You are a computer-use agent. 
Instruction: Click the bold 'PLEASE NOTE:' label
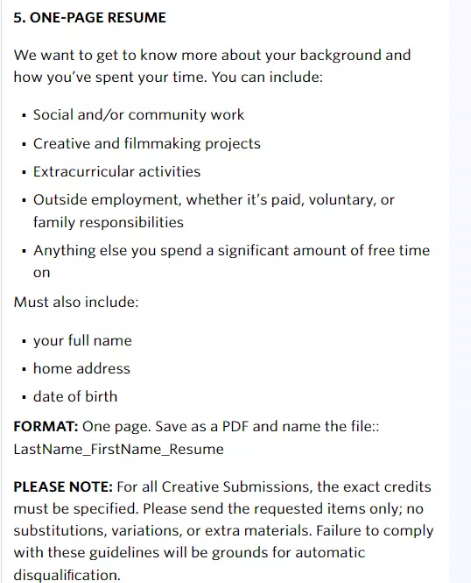pyautogui.click(x=63, y=487)
